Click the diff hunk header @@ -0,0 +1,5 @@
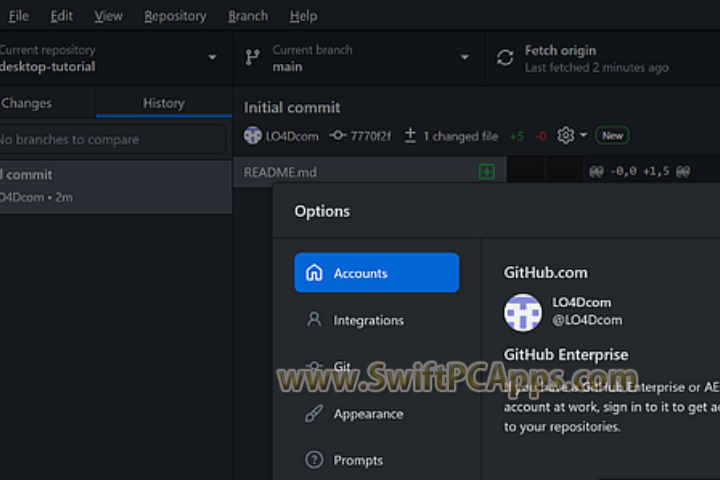720x480 pixels. 640,172
